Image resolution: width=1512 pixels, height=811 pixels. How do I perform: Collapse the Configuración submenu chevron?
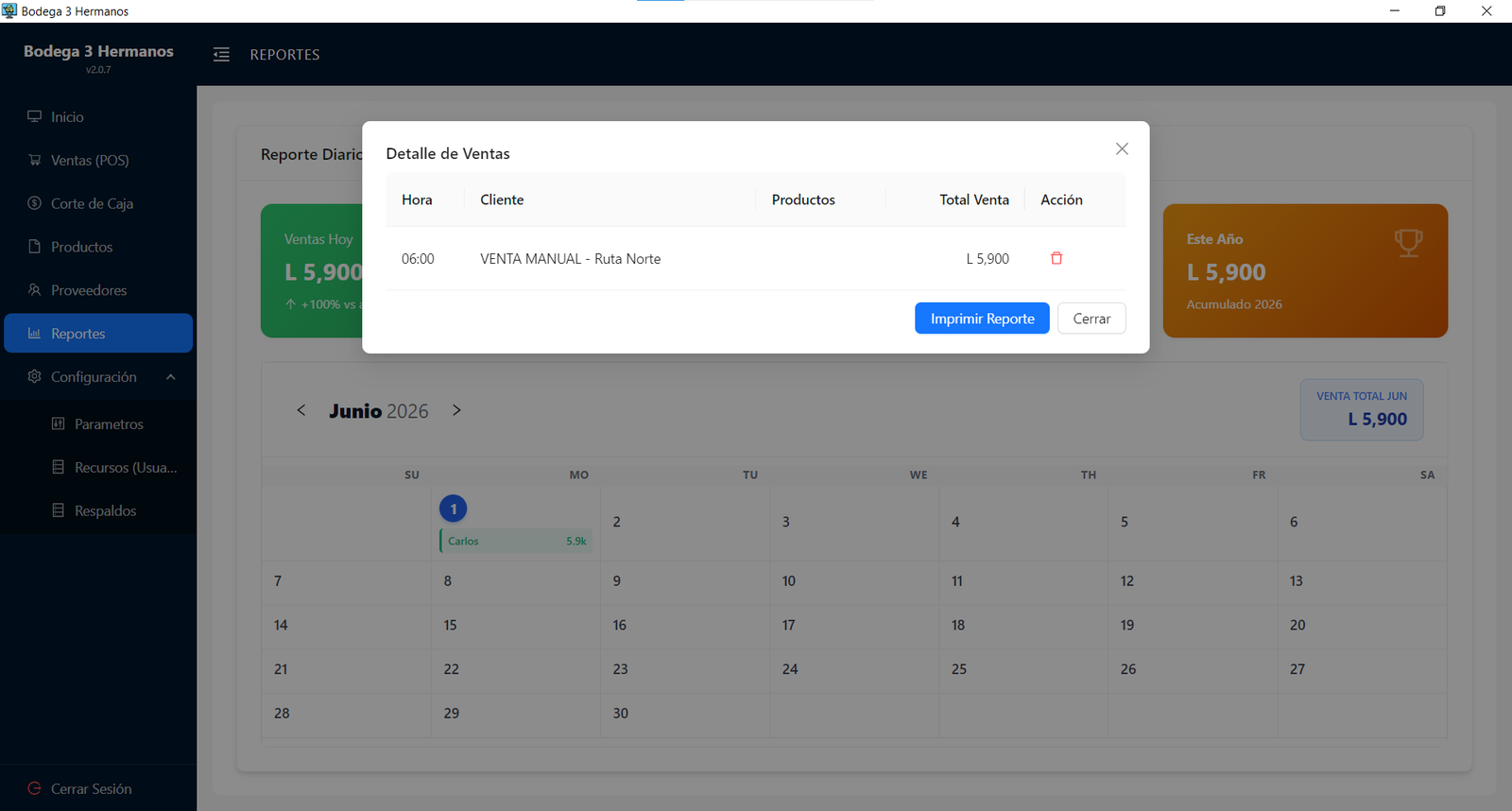click(171, 377)
